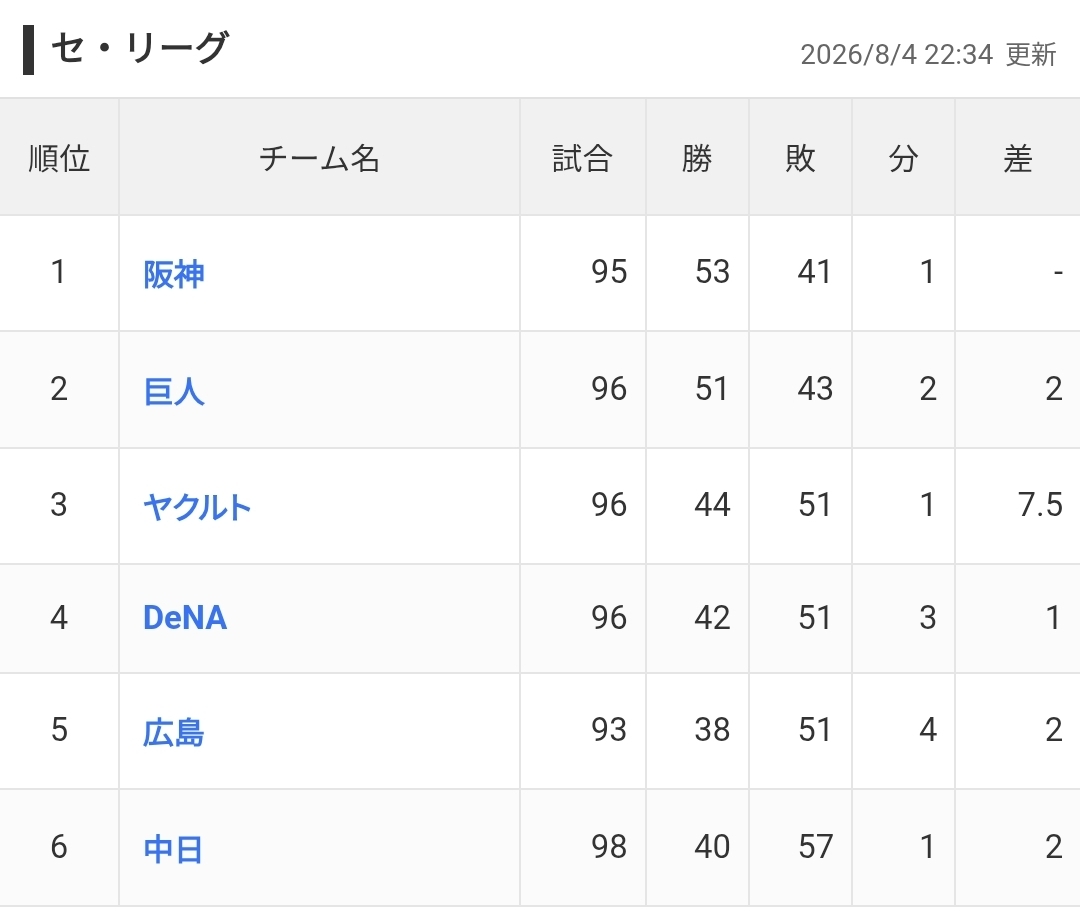Click 広島's draw count 4
1080x924 pixels.
click(x=928, y=729)
